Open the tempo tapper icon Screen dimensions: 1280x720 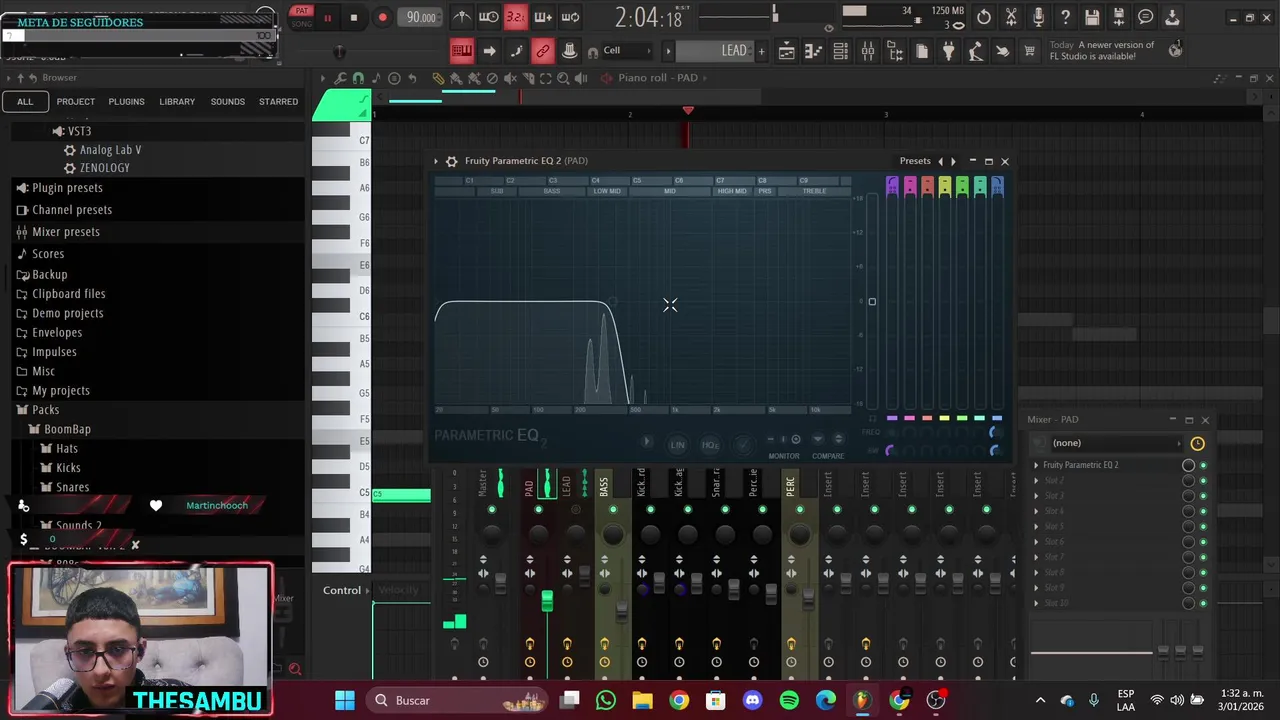tap(976, 51)
